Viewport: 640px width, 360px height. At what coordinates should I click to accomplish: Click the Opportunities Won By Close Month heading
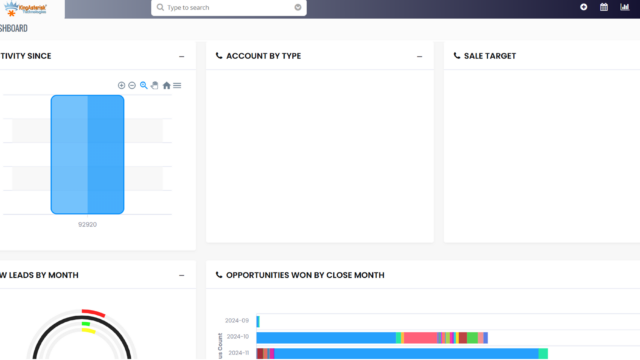305,275
